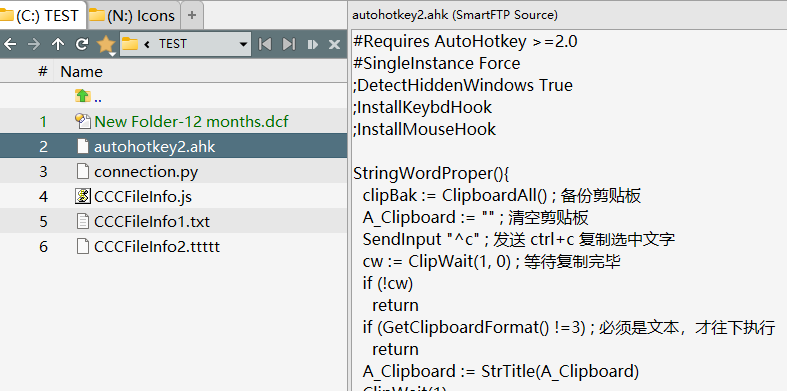Expand the TEST address bar dropdown arrow
The height and width of the screenshot is (391, 787).
[x=243, y=44]
